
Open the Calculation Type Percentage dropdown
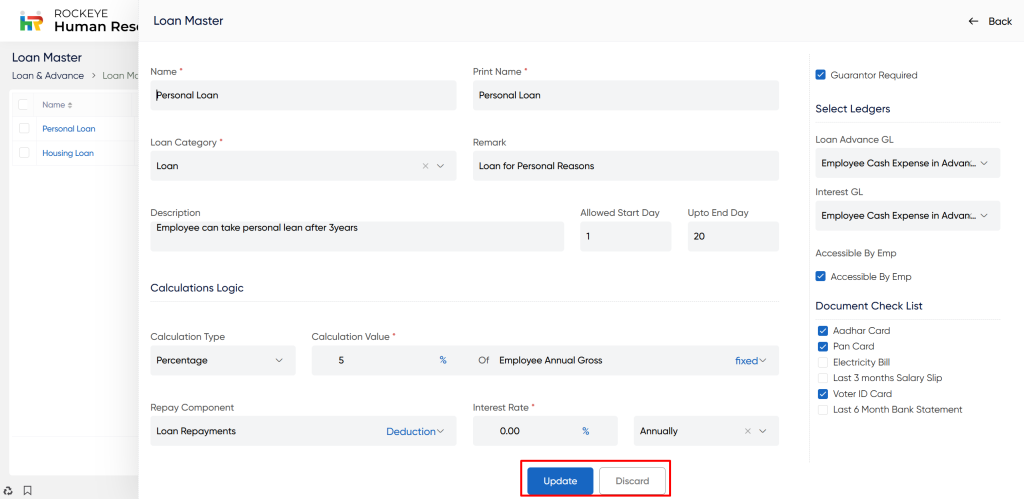(x=222, y=360)
